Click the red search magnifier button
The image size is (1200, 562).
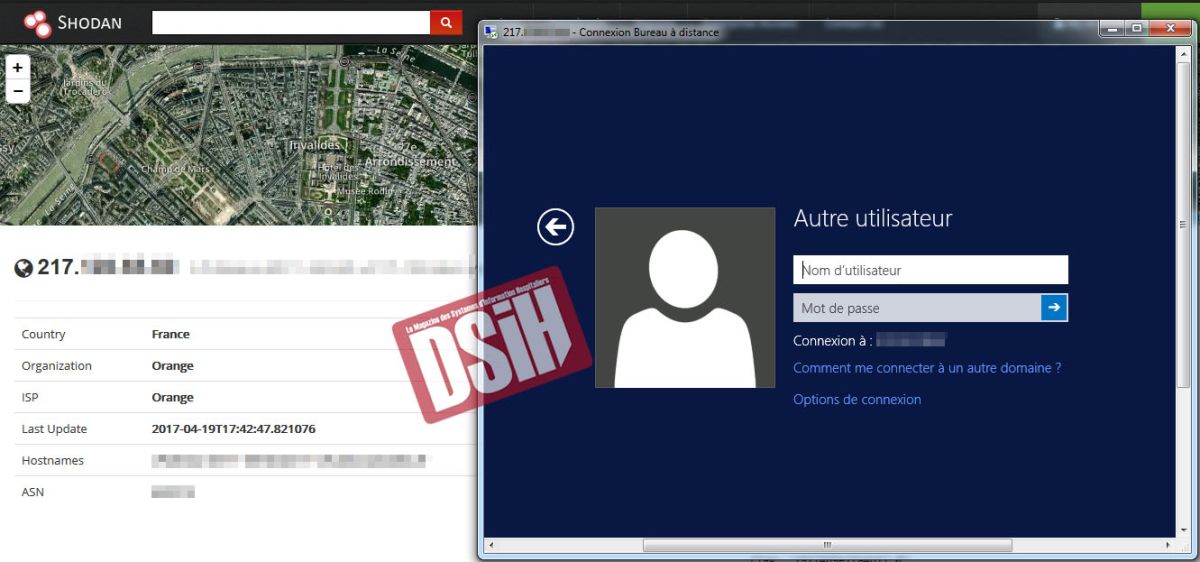pyautogui.click(x=446, y=22)
